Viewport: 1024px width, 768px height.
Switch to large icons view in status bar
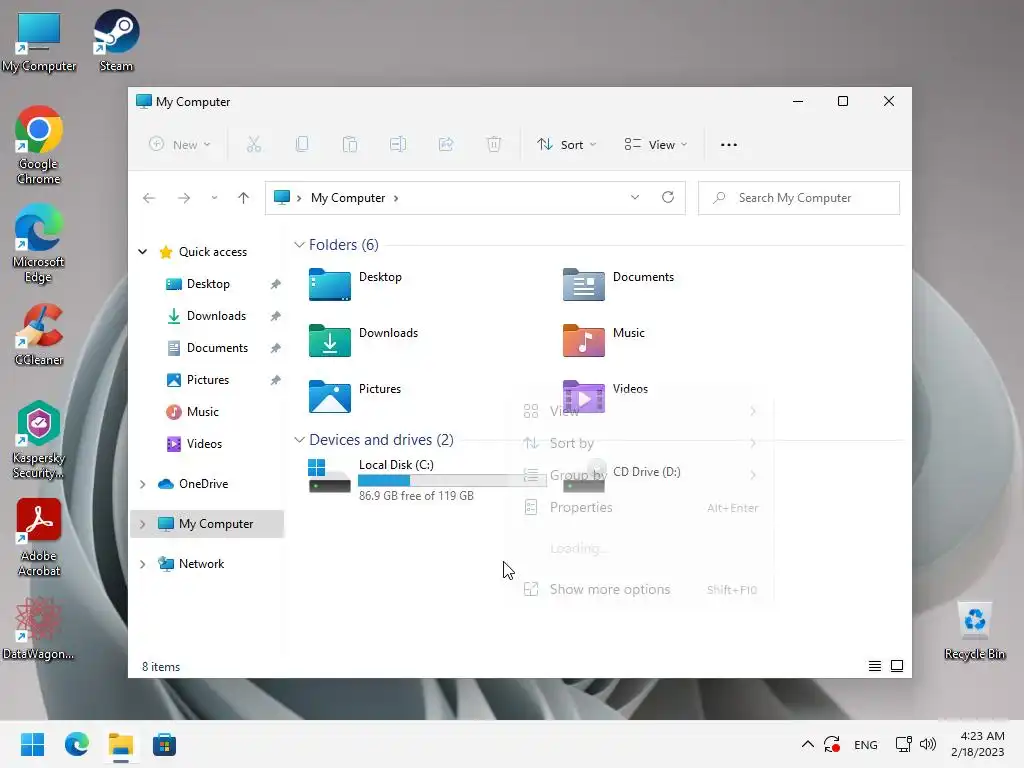pyautogui.click(x=897, y=666)
